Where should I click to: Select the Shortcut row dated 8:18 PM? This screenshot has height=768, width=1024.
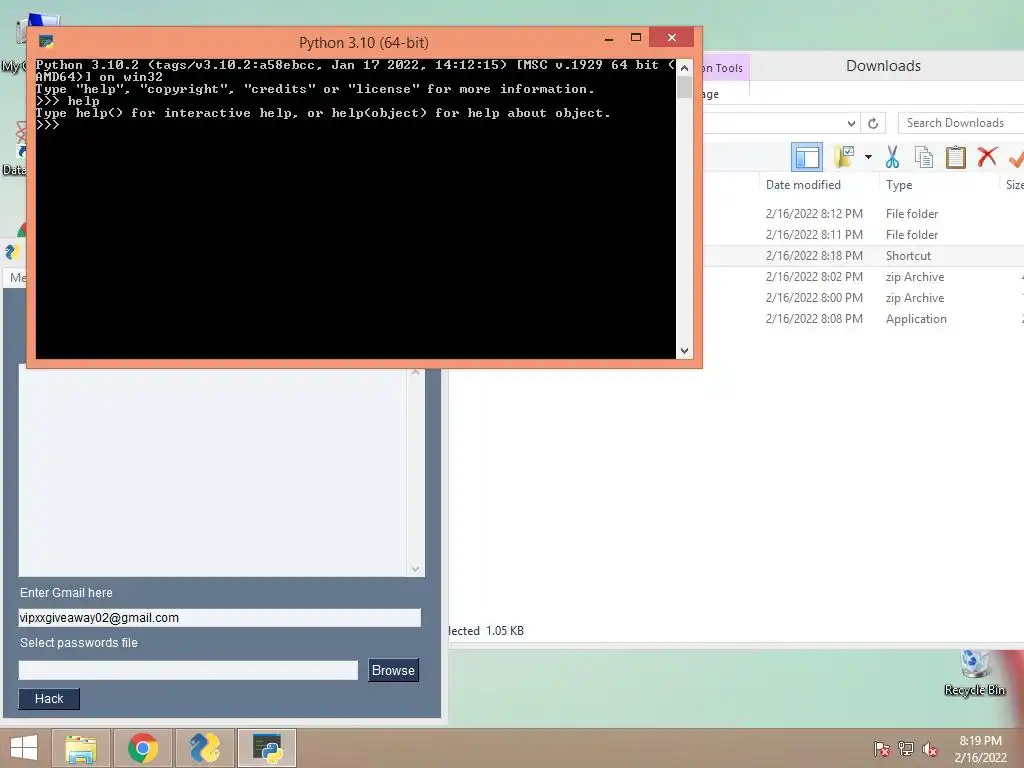click(863, 256)
